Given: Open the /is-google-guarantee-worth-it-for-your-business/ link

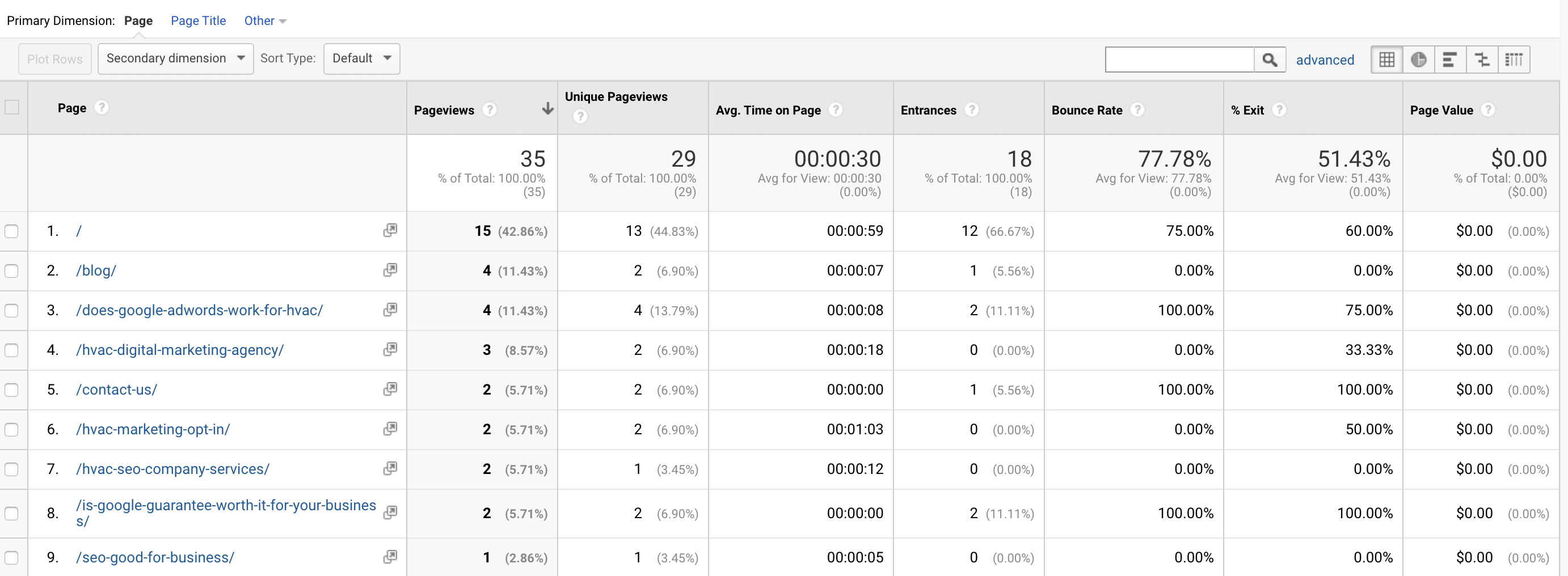Looking at the screenshot, I should click(x=226, y=513).
